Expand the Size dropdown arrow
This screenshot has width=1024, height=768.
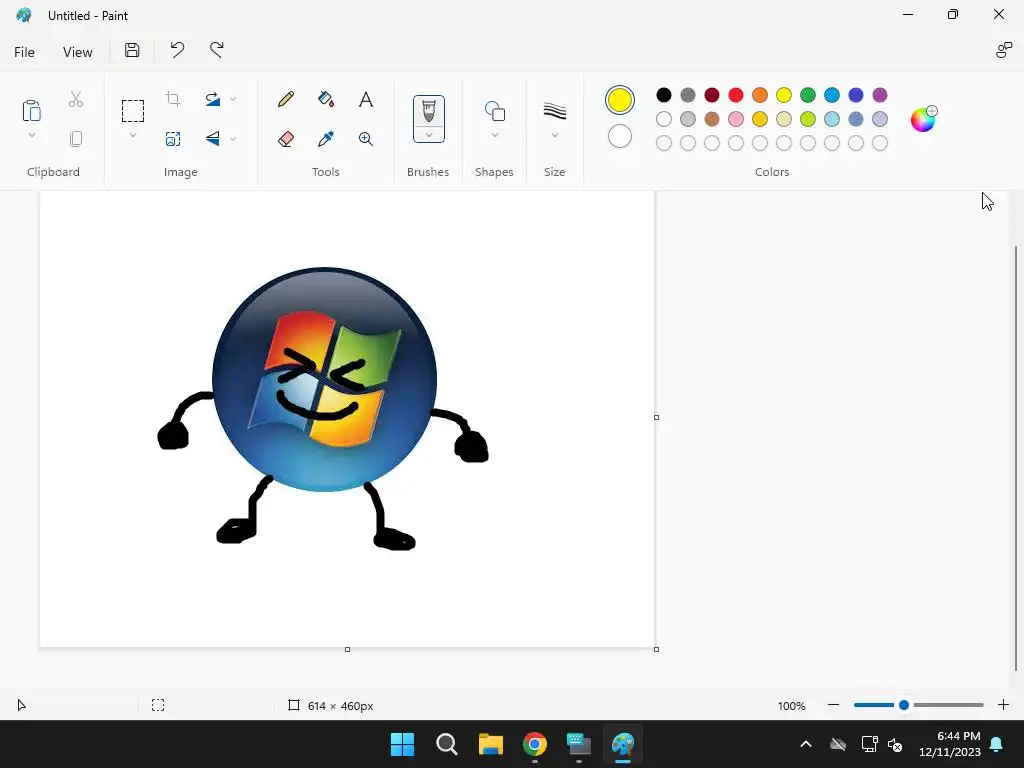(554, 135)
